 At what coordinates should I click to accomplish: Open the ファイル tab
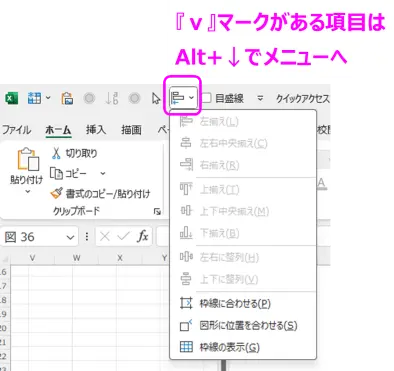tap(16, 130)
